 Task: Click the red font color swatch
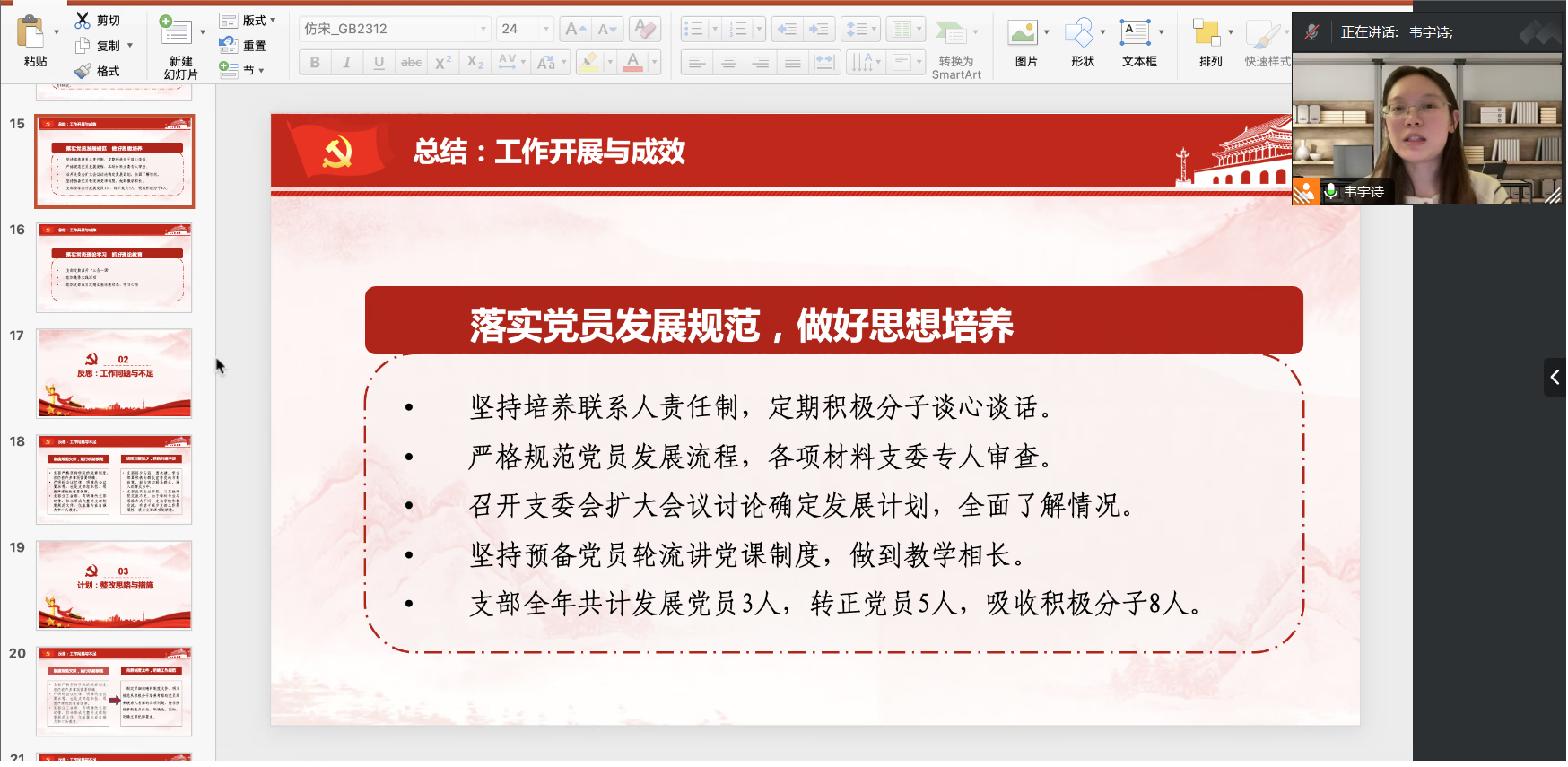pyautogui.click(x=633, y=62)
